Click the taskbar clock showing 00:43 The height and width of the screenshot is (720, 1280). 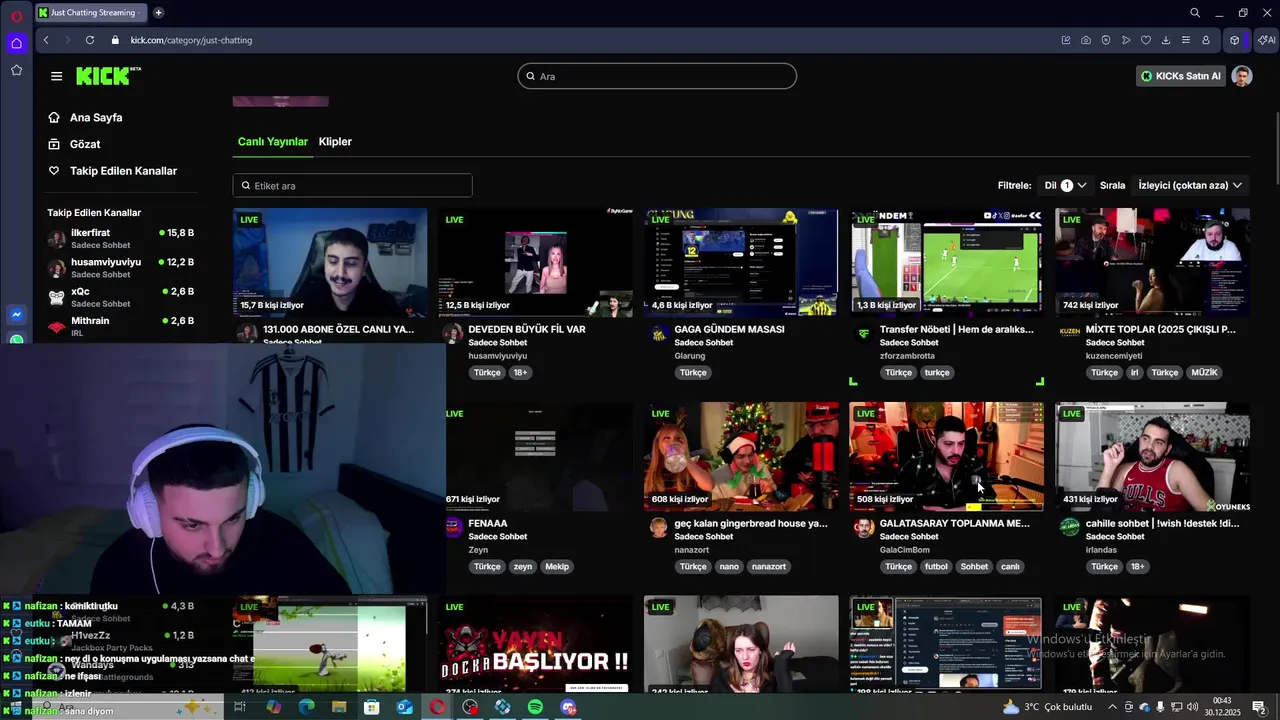(x=1222, y=707)
